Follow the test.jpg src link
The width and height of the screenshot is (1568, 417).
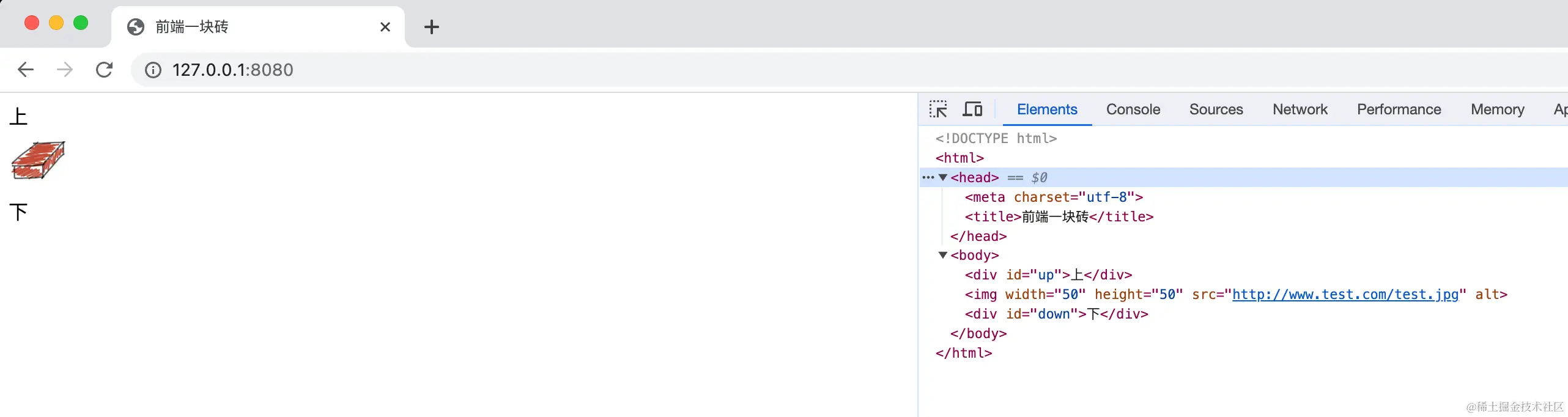click(x=1345, y=295)
